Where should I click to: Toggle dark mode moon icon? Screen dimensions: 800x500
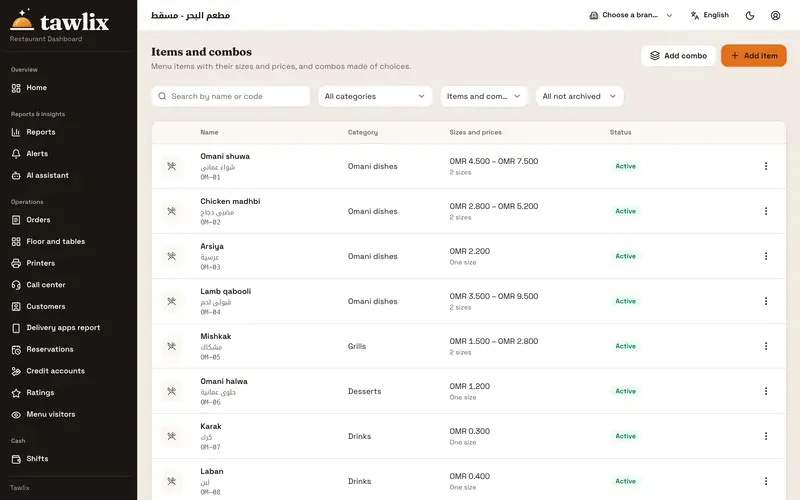[x=750, y=15]
